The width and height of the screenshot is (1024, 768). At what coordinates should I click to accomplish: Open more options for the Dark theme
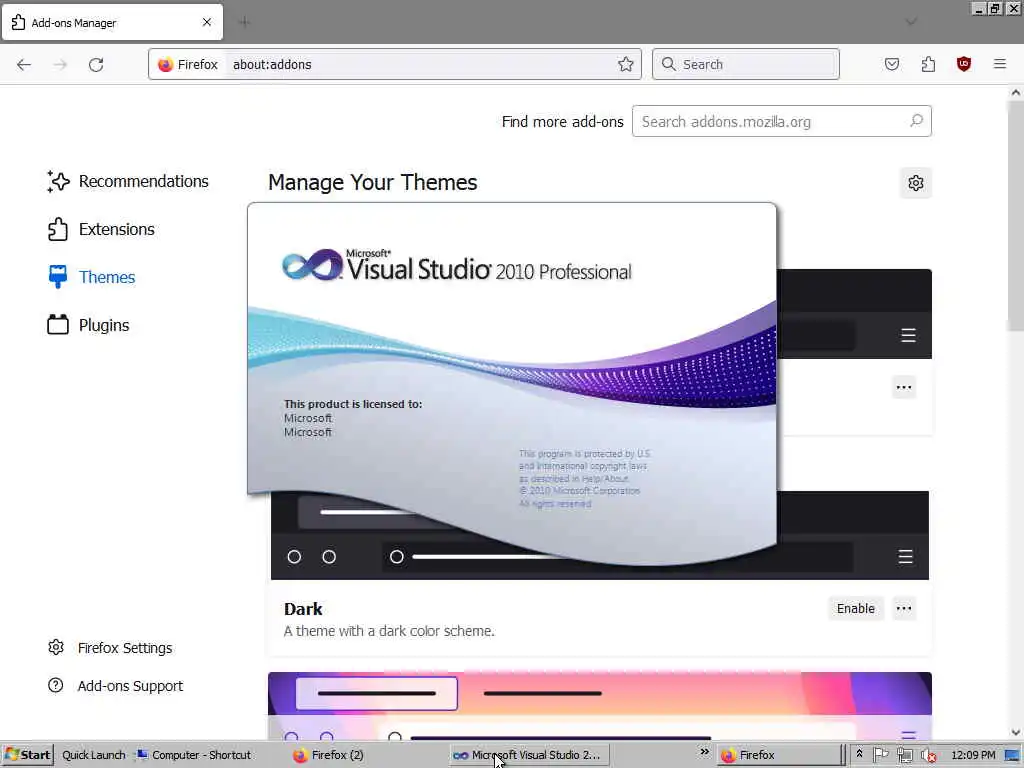pyautogui.click(x=904, y=609)
